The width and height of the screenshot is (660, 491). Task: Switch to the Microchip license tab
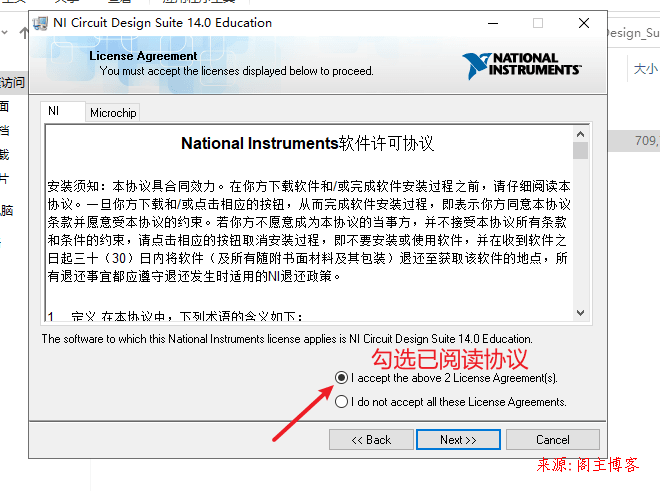coord(113,113)
